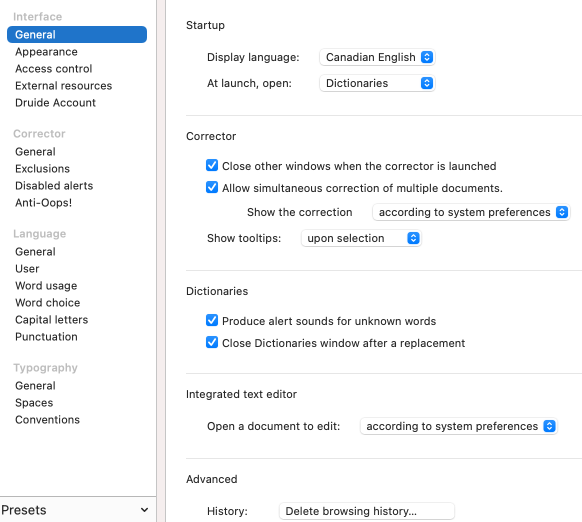Screen dimensions: 582x522
Task: Open the Show tooltips dropdown
Action: 361,238
